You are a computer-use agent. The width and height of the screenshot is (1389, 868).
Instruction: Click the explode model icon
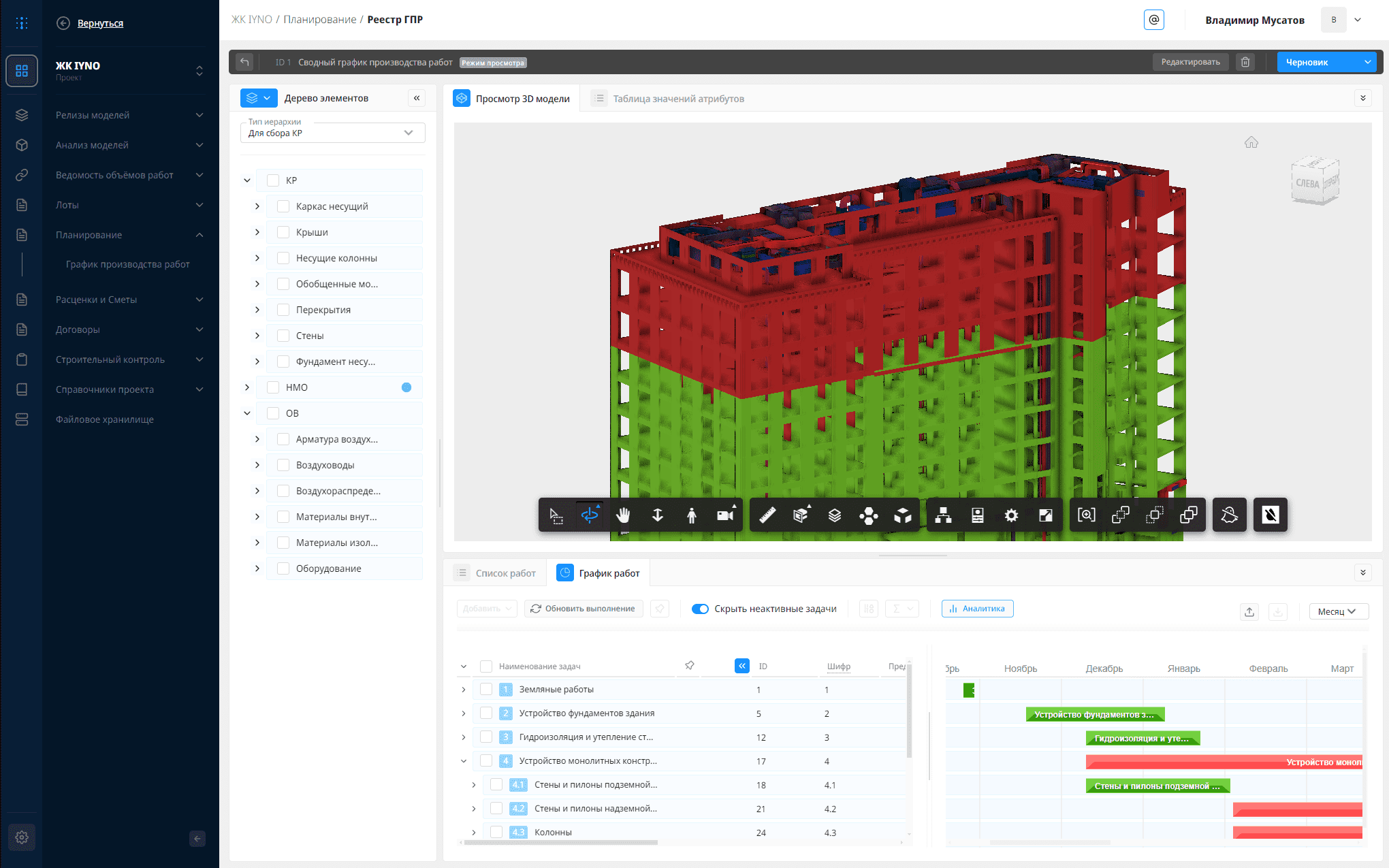869,515
